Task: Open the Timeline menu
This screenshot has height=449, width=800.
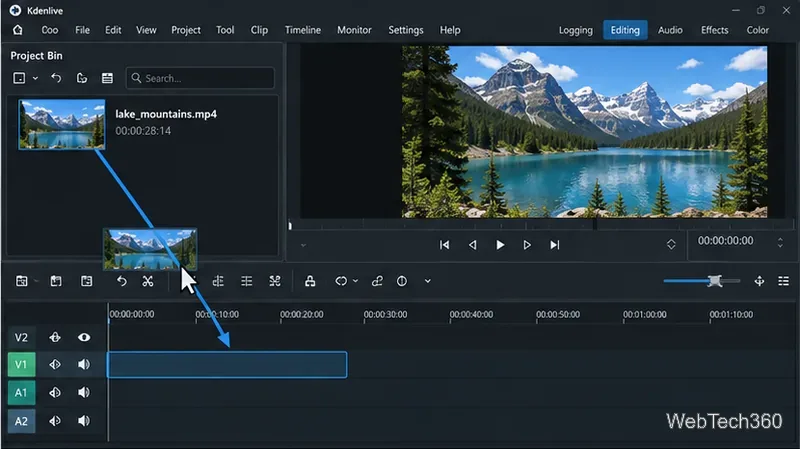Action: pos(303,30)
